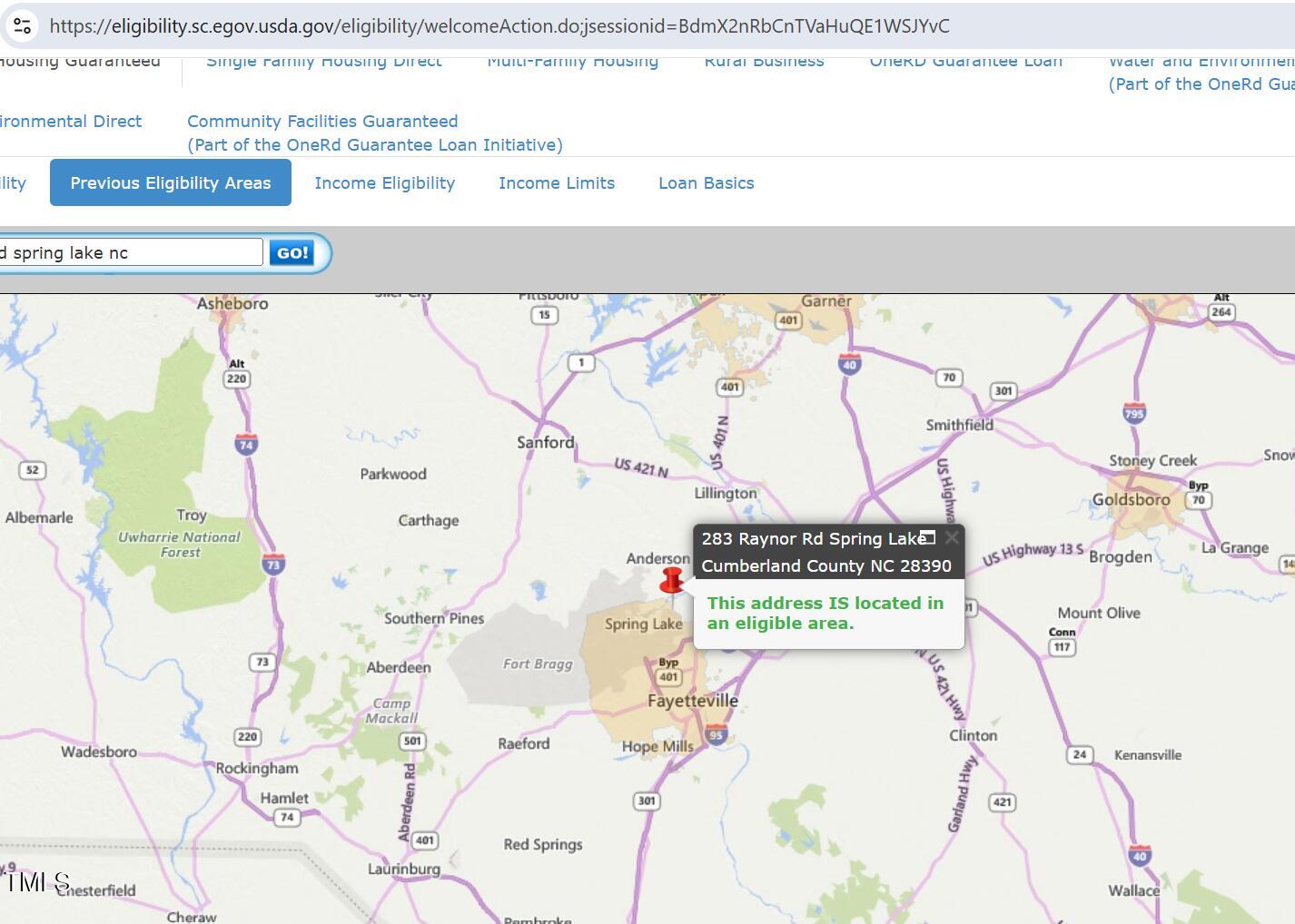Click the Rockingham map label
This screenshot has width=1295, height=924.
coord(257,768)
